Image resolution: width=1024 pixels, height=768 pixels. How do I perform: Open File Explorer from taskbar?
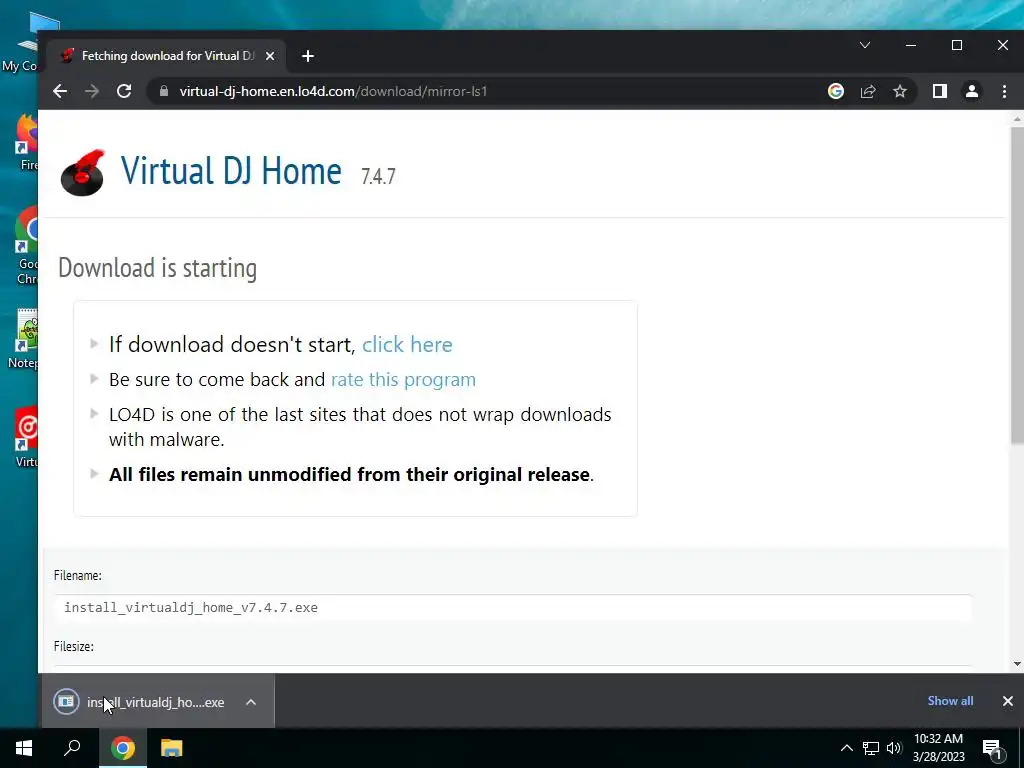tap(172, 748)
